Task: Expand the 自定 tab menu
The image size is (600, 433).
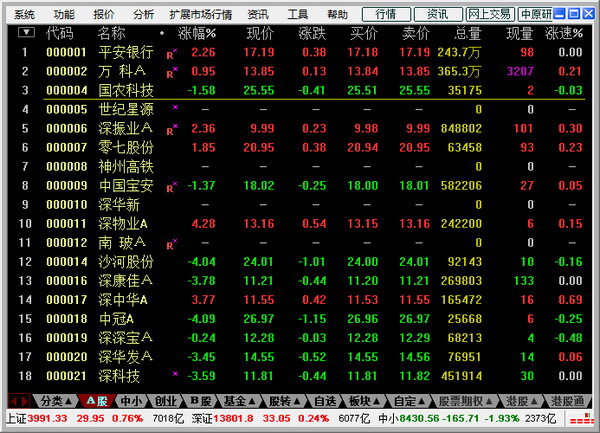Action: (x=421, y=401)
